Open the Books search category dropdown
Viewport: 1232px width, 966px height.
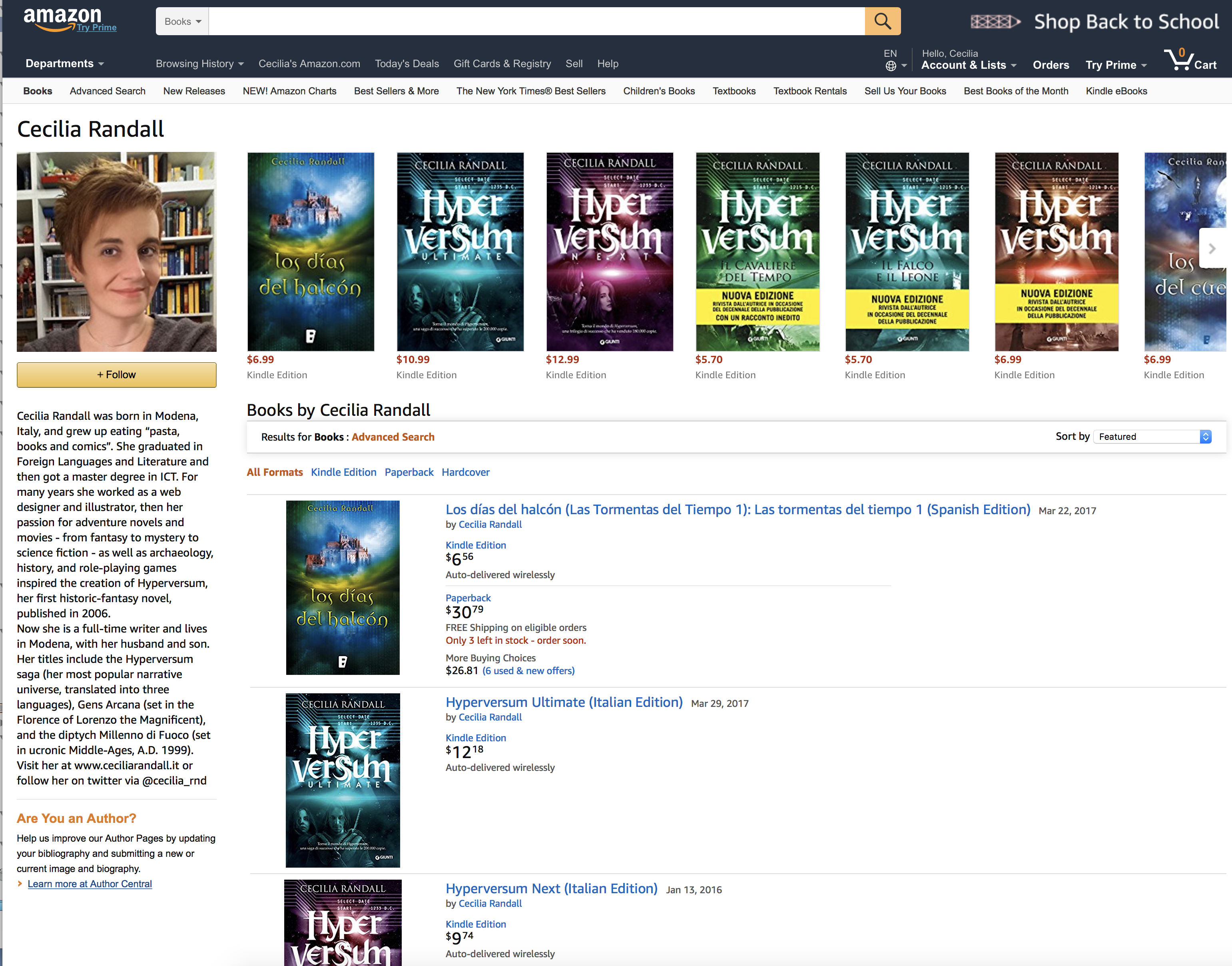pos(183,22)
